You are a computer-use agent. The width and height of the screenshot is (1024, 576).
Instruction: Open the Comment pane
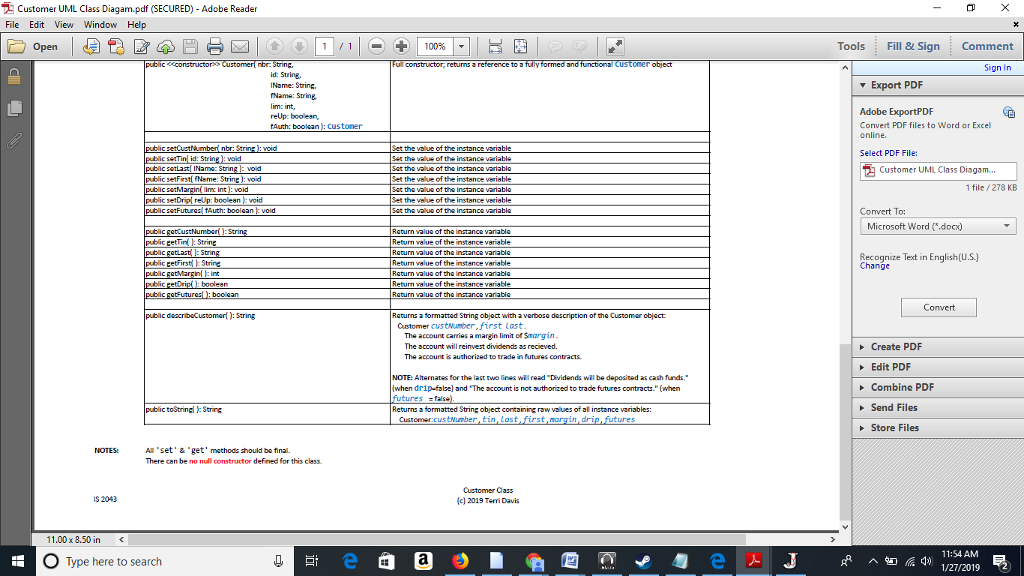(x=987, y=46)
